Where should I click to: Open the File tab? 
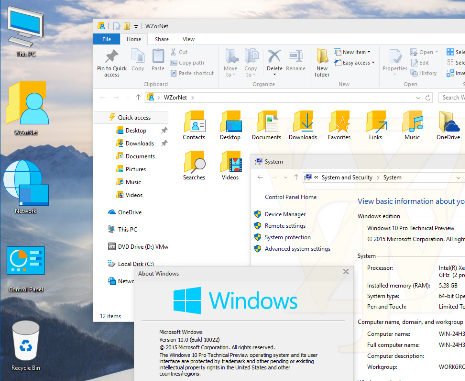click(x=106, y=39)
